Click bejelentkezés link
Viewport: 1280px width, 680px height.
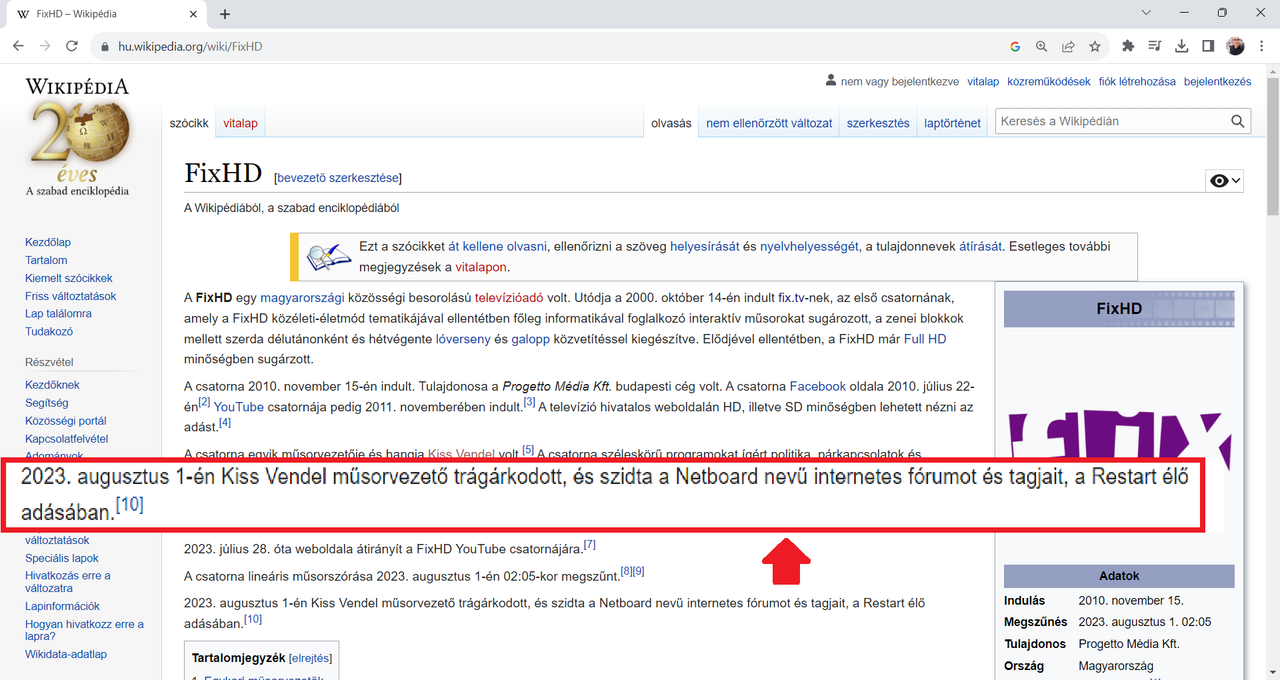pos(1217,82)
